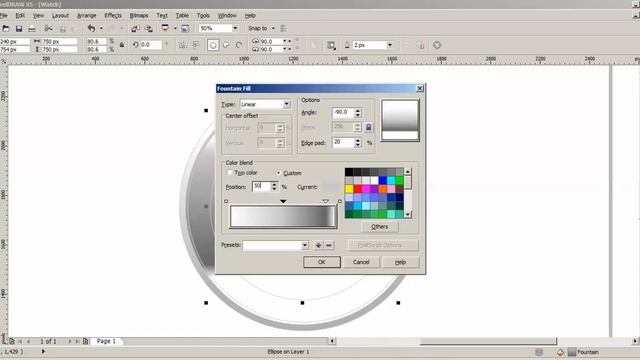Open the Type dropdown showing Linear
This screenshot has width=640, height=360.
pos(286,104)
